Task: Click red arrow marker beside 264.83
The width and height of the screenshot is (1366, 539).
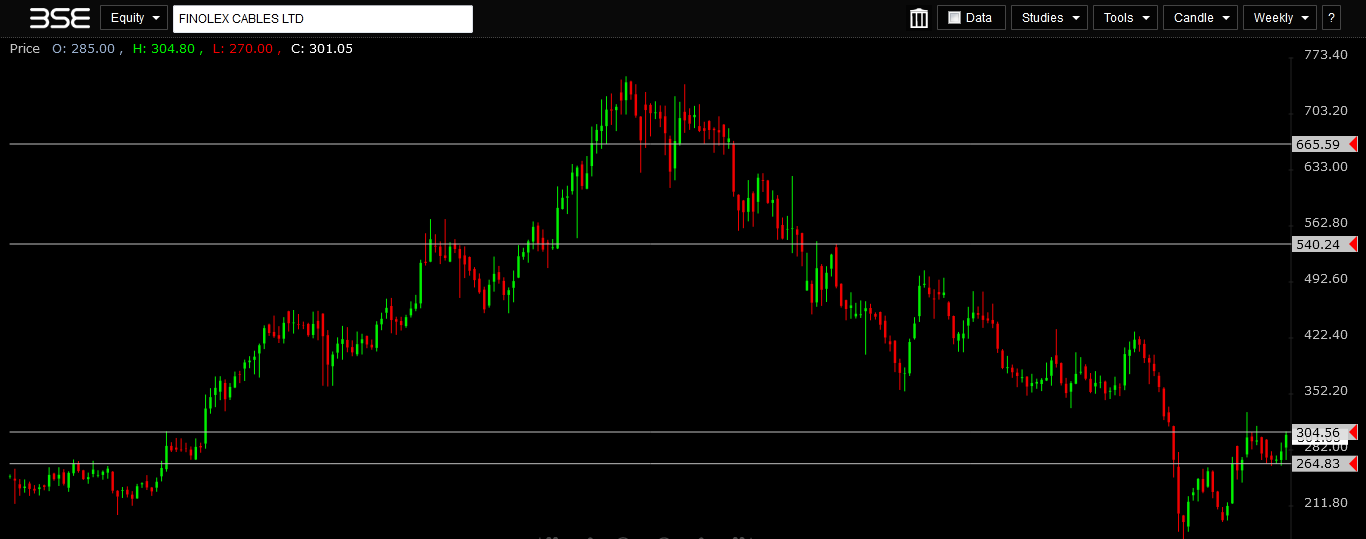Action: (1352, 464)
